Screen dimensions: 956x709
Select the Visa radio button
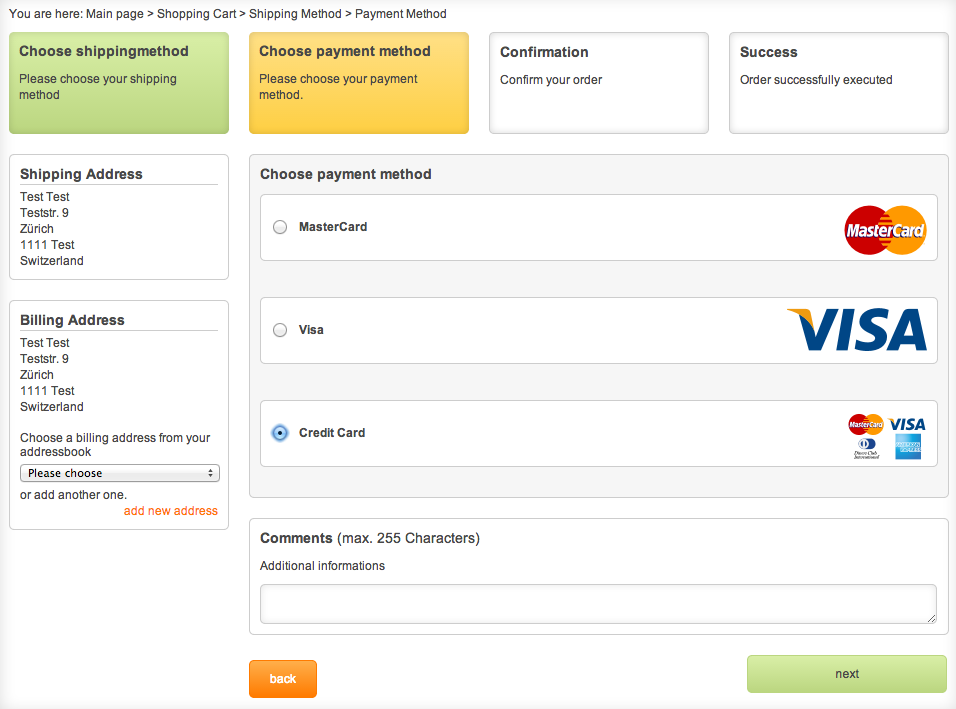coord(280,330)
